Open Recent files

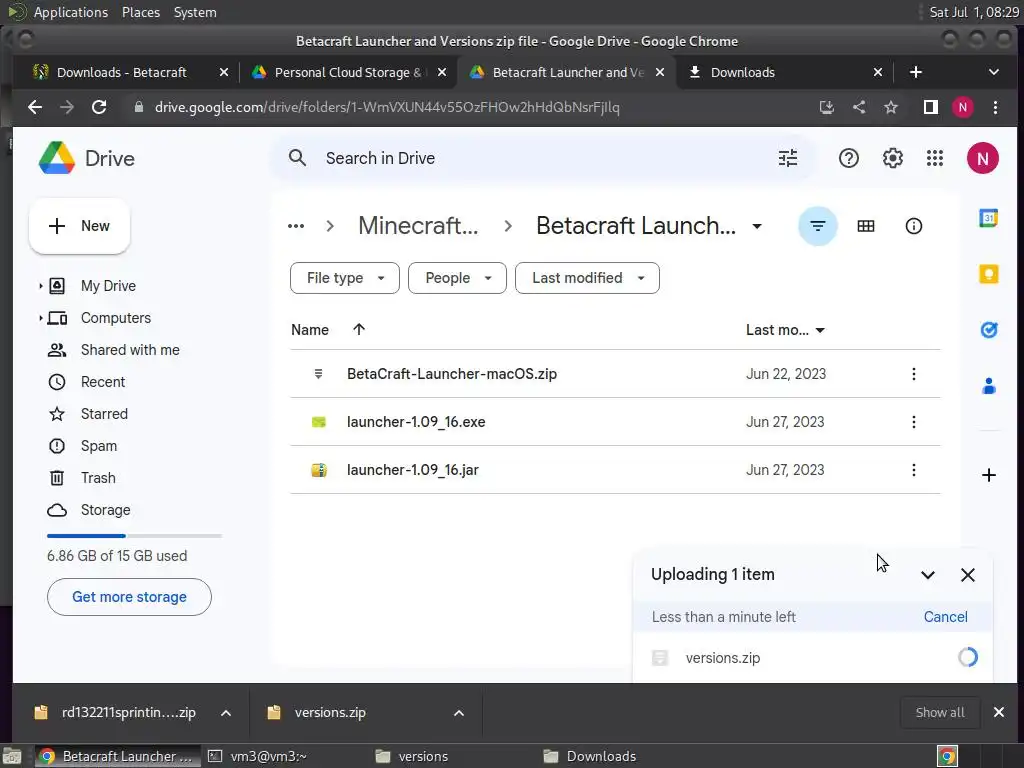[103, 382]
